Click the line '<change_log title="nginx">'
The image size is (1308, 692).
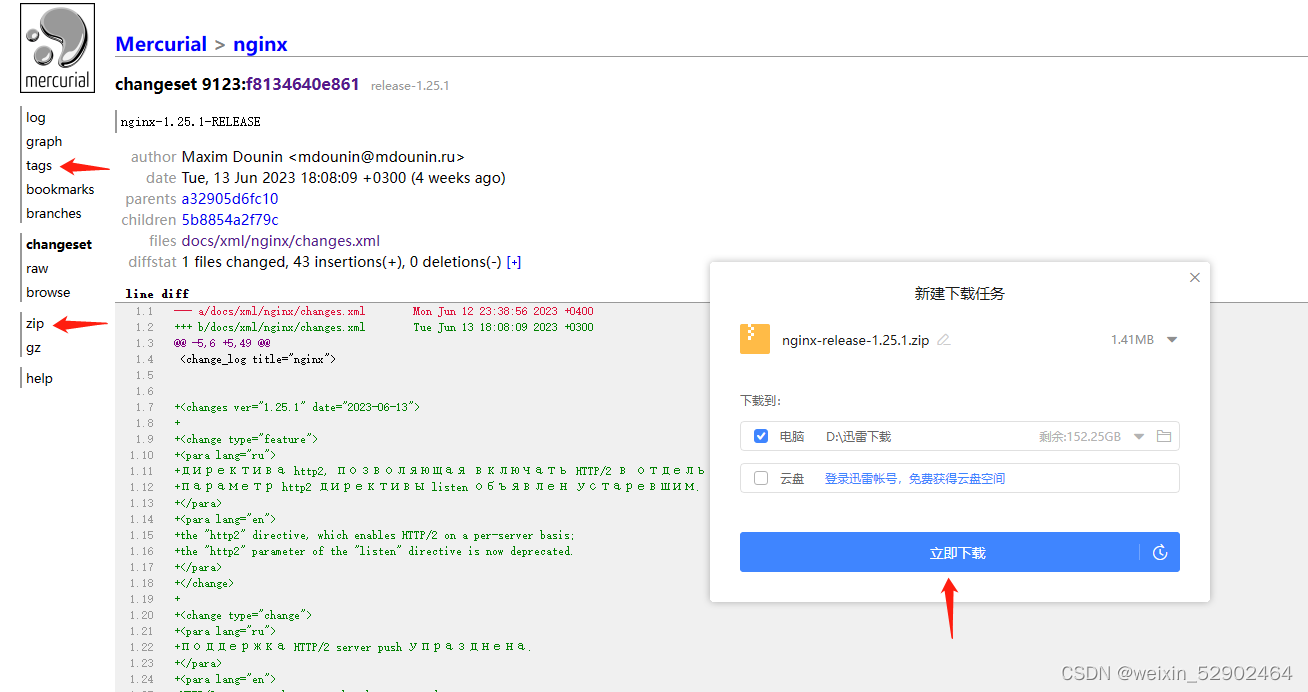coord(258,359)
